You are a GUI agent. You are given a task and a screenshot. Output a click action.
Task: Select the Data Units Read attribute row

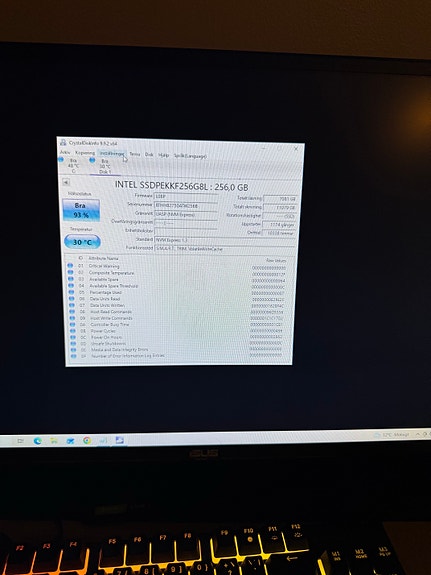pos(177,299)
